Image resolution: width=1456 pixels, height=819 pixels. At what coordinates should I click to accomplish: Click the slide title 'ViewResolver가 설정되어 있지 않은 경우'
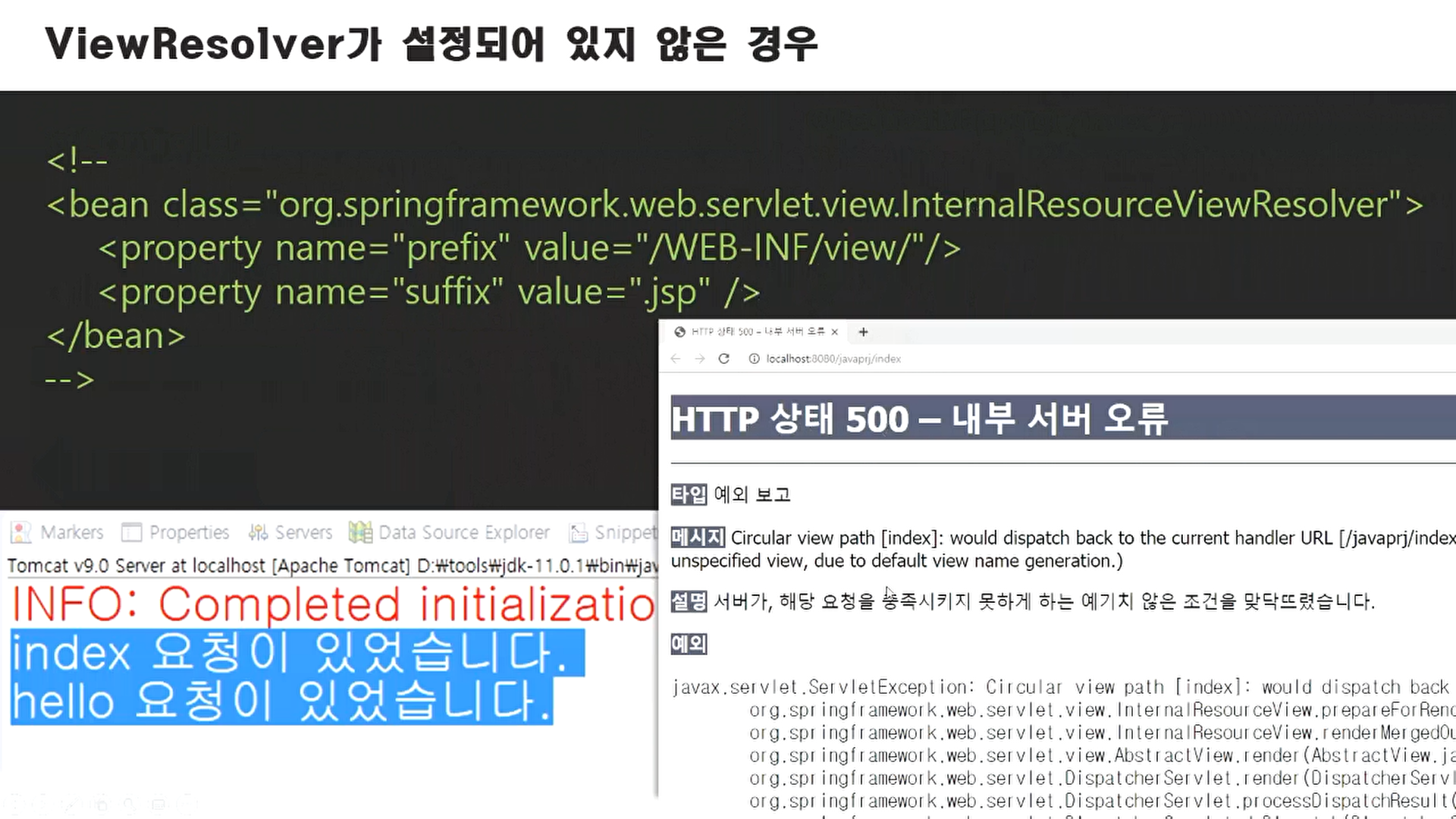(431, 43)
